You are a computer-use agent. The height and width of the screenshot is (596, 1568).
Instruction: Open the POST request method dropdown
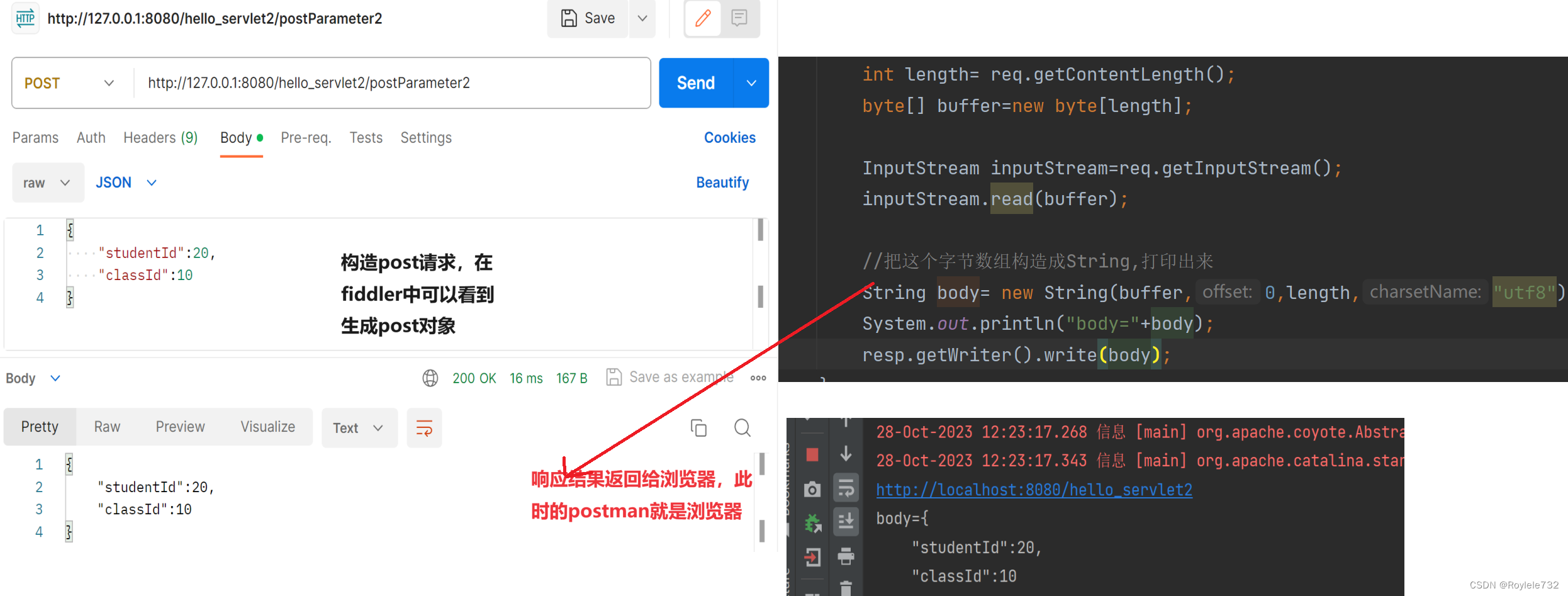click(69, 82)
